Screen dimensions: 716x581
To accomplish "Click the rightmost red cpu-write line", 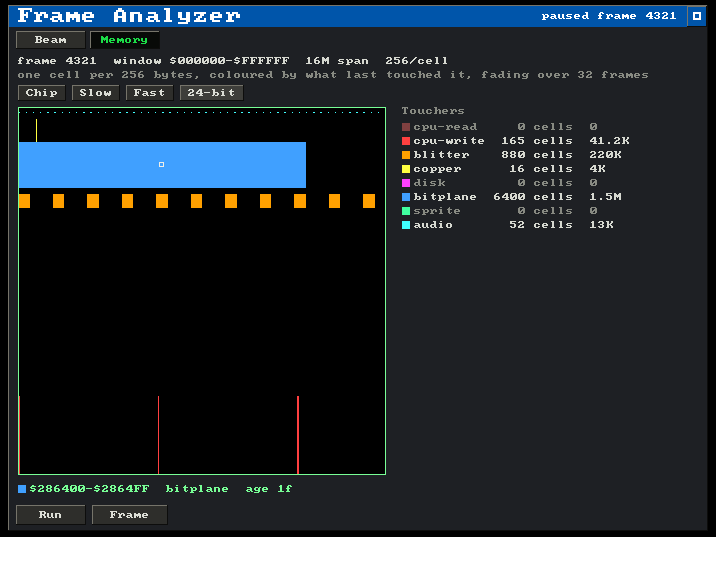I will [x=298, y=435].
